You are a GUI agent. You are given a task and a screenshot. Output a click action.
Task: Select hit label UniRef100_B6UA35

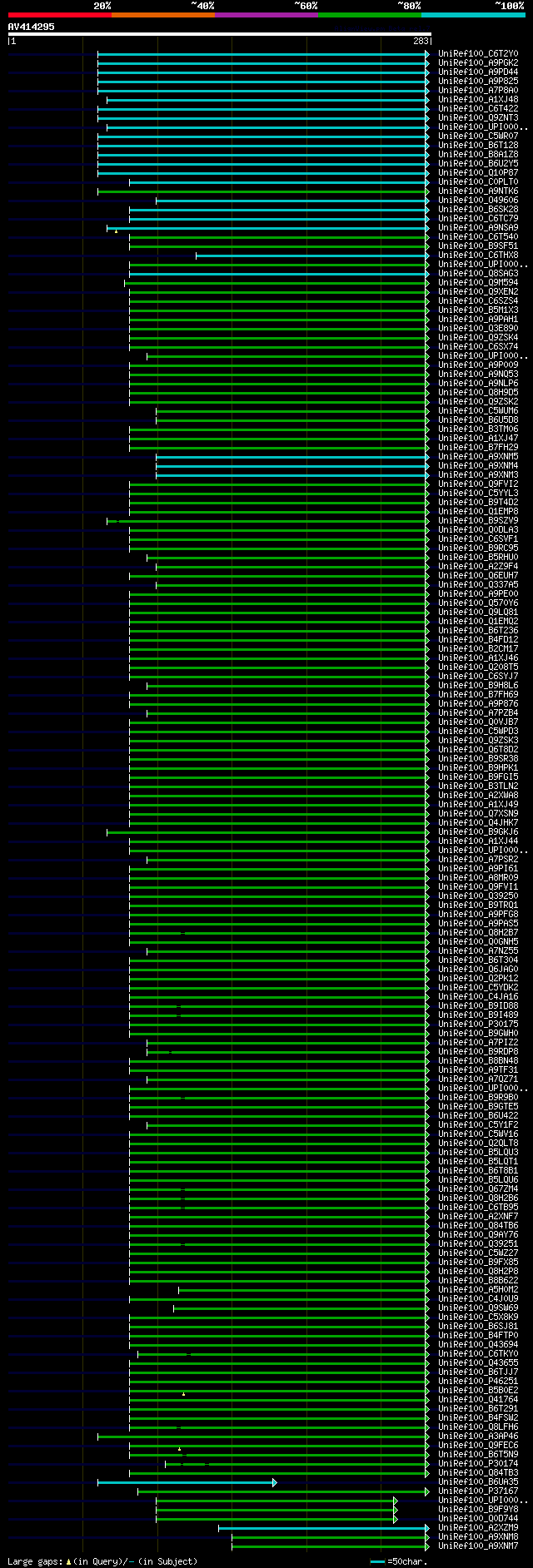pos(478,1482)
